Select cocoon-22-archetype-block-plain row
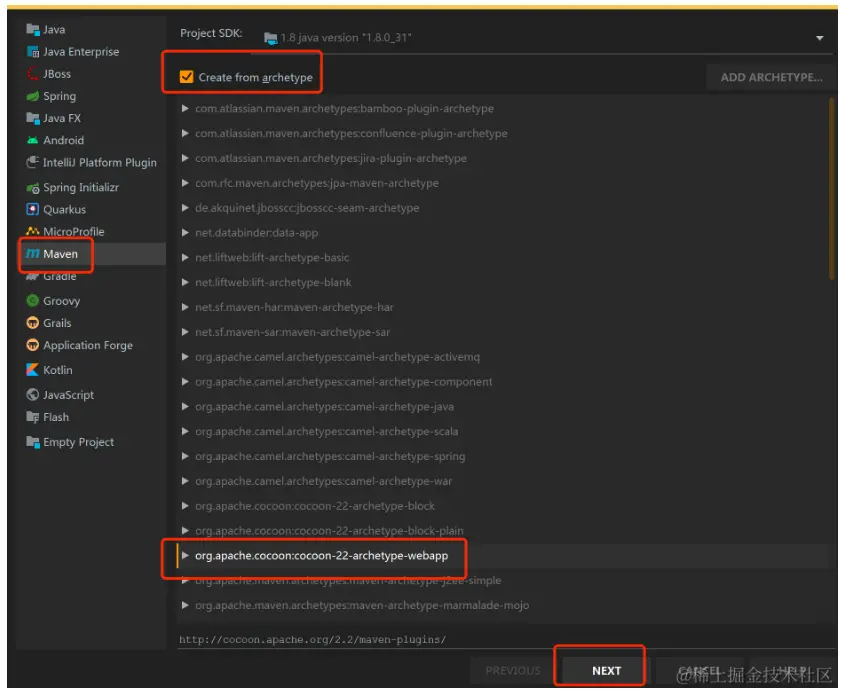The height and width of the screenshot is (693, 841). 329,530
